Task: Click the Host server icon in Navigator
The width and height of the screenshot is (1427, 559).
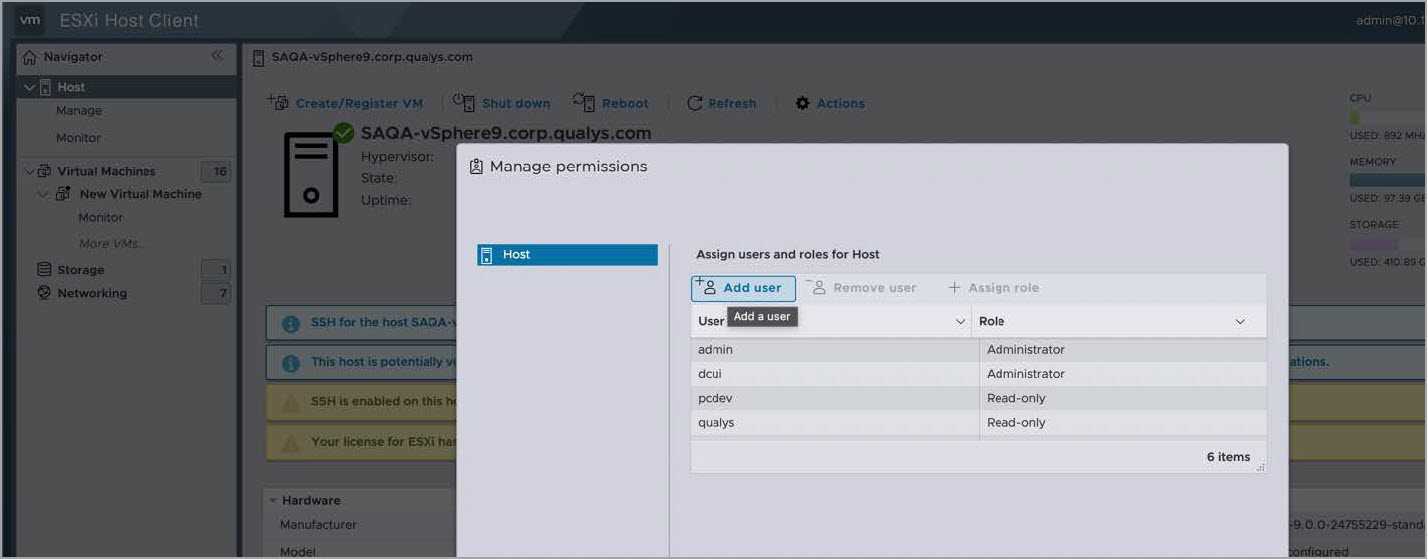Action: [45, 87]
